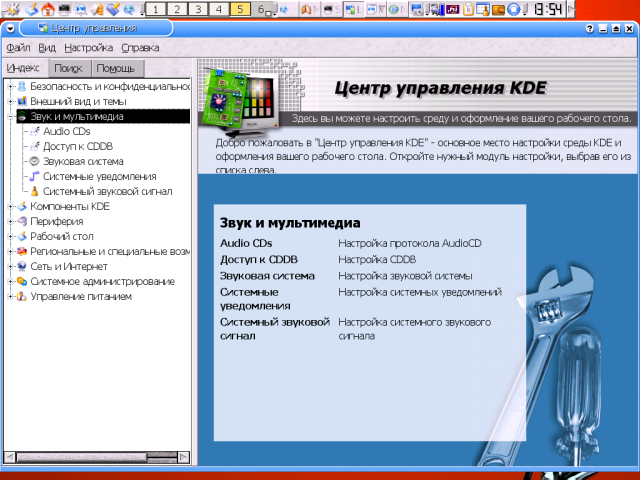
Task: Click the Системный звуковой сигнал bell icon
Action: [34, 191]
